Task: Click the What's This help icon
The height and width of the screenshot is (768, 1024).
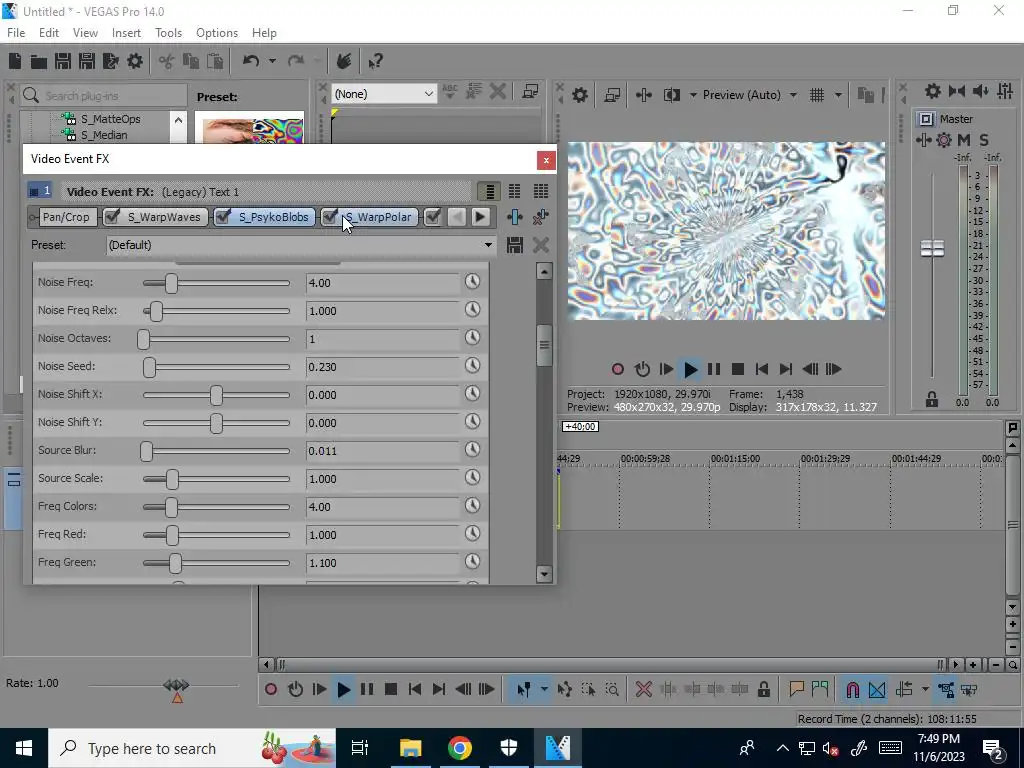Action: coord(375,61)
